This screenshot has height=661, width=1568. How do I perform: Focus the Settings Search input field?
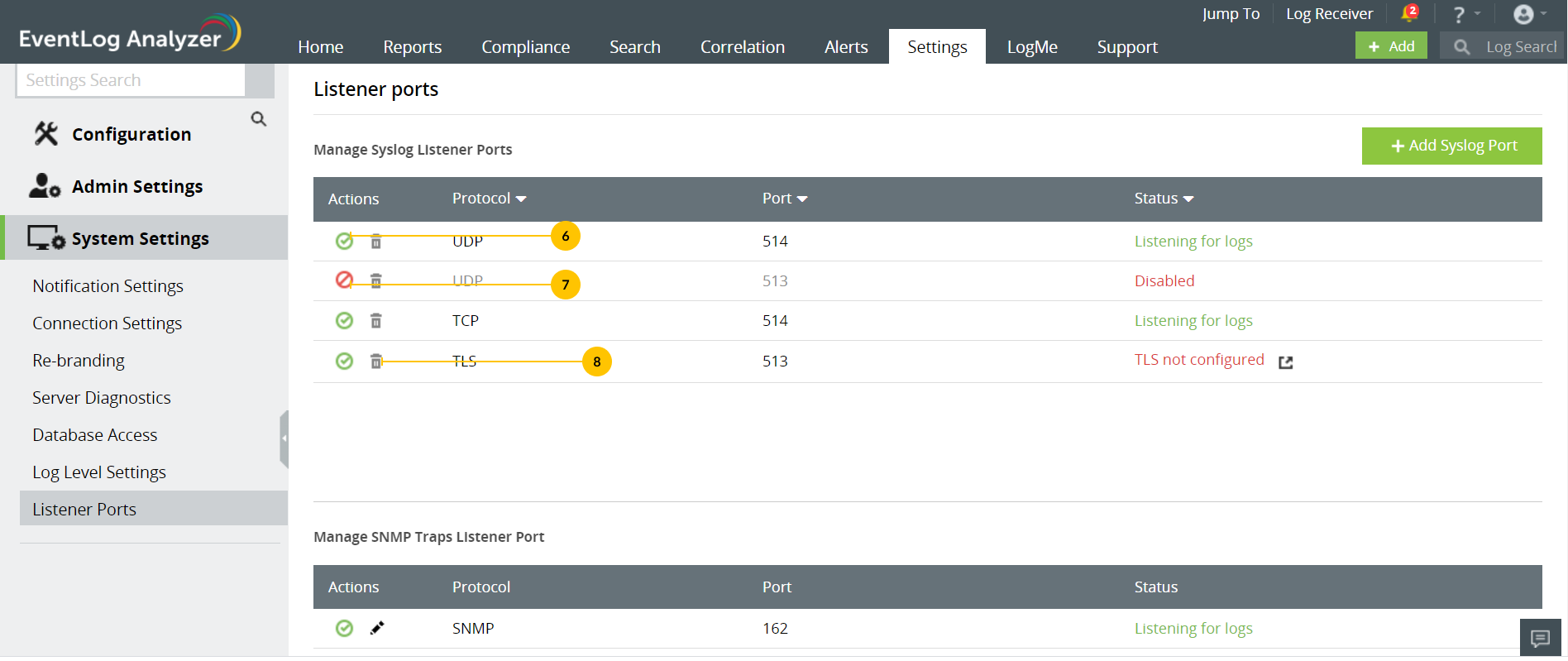[131, 80]
